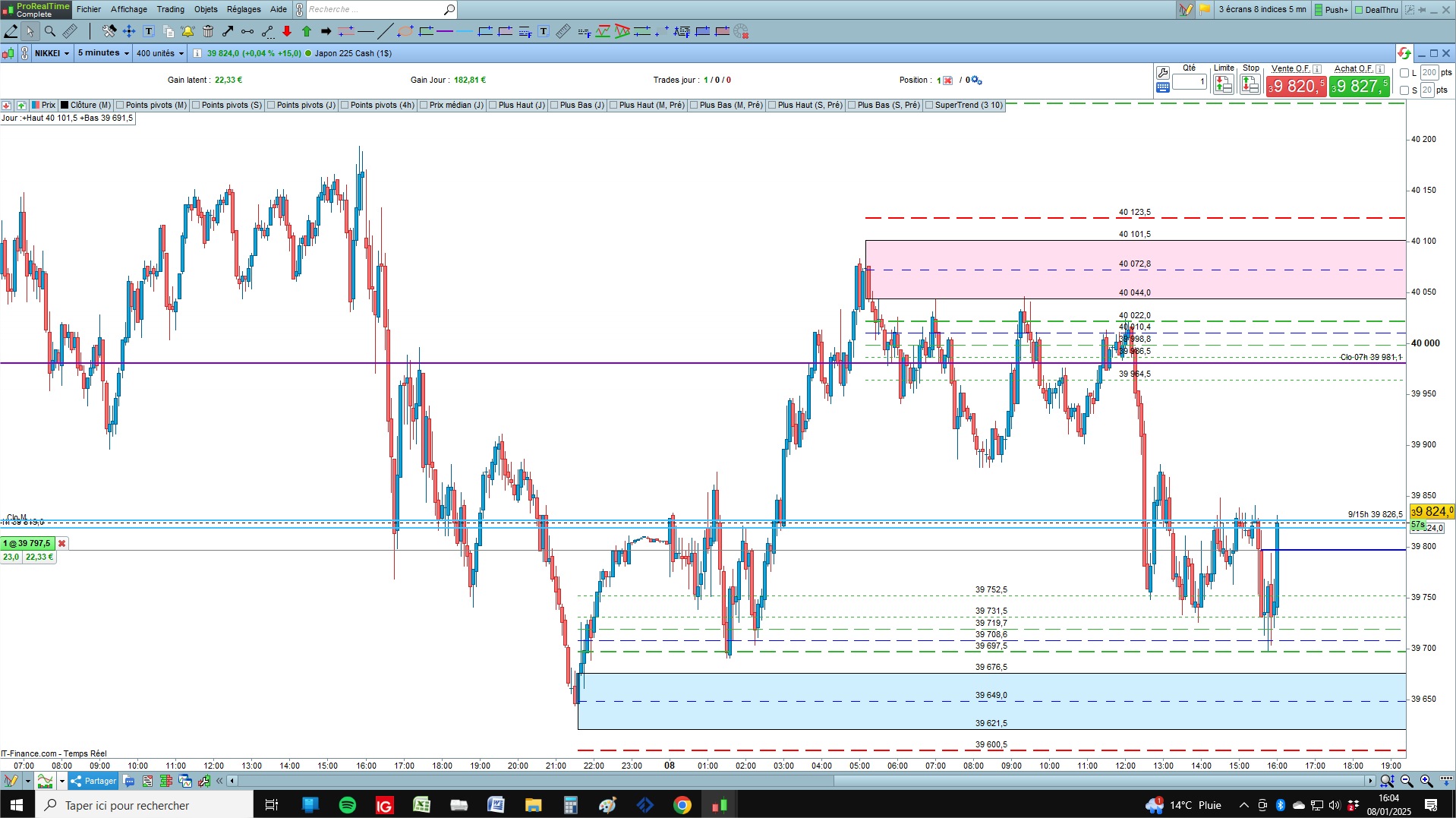This screenshot has height=818, width=1456.
Task: Select the red down arrow marker
Action: pos(287,31)
